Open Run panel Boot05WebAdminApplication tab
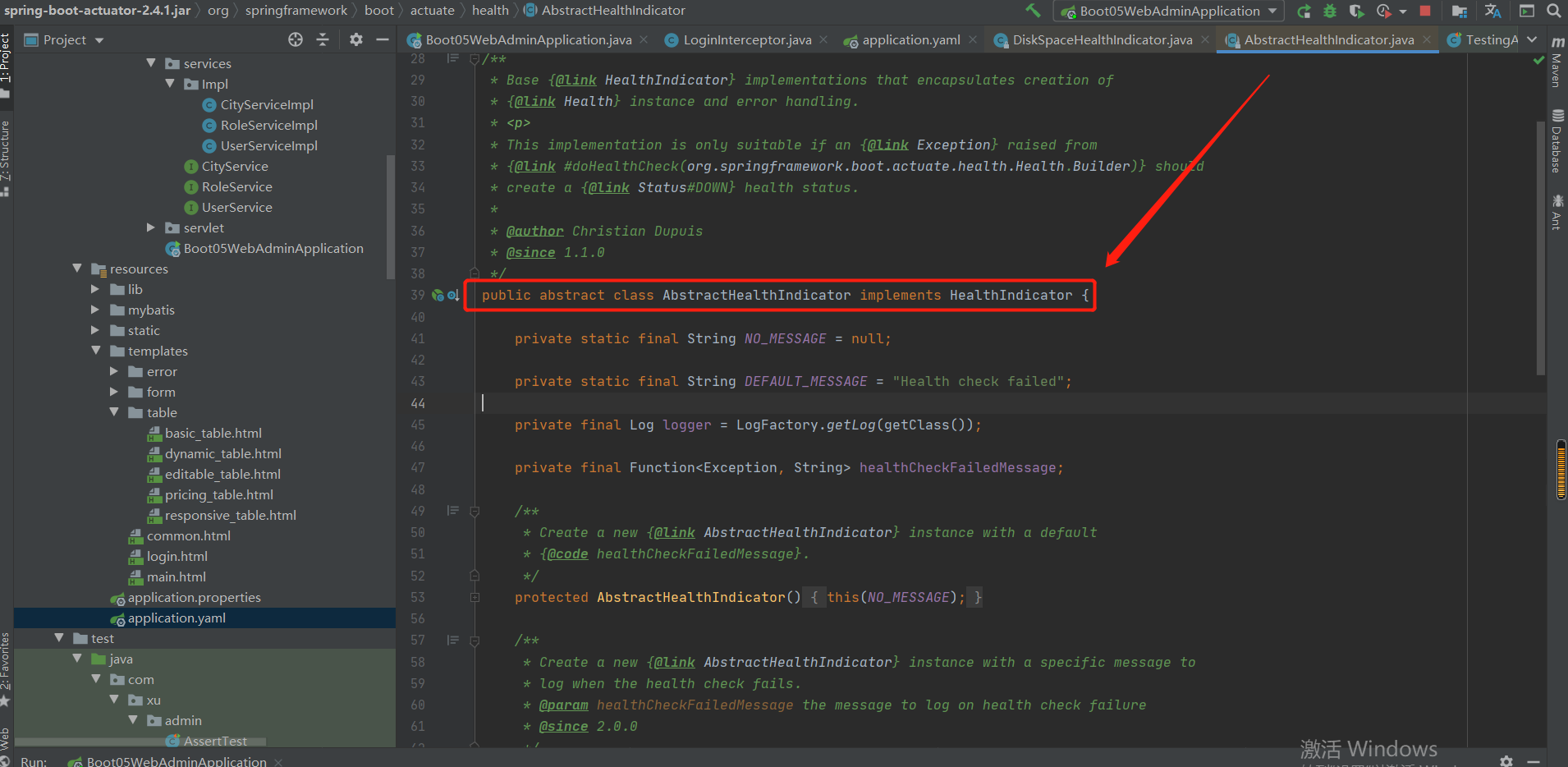 [177, 761]
